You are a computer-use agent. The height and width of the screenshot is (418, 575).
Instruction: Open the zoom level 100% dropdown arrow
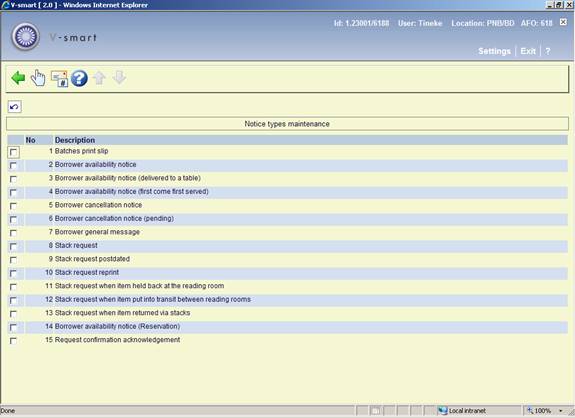pyautogui.click(x=560, y=411)
